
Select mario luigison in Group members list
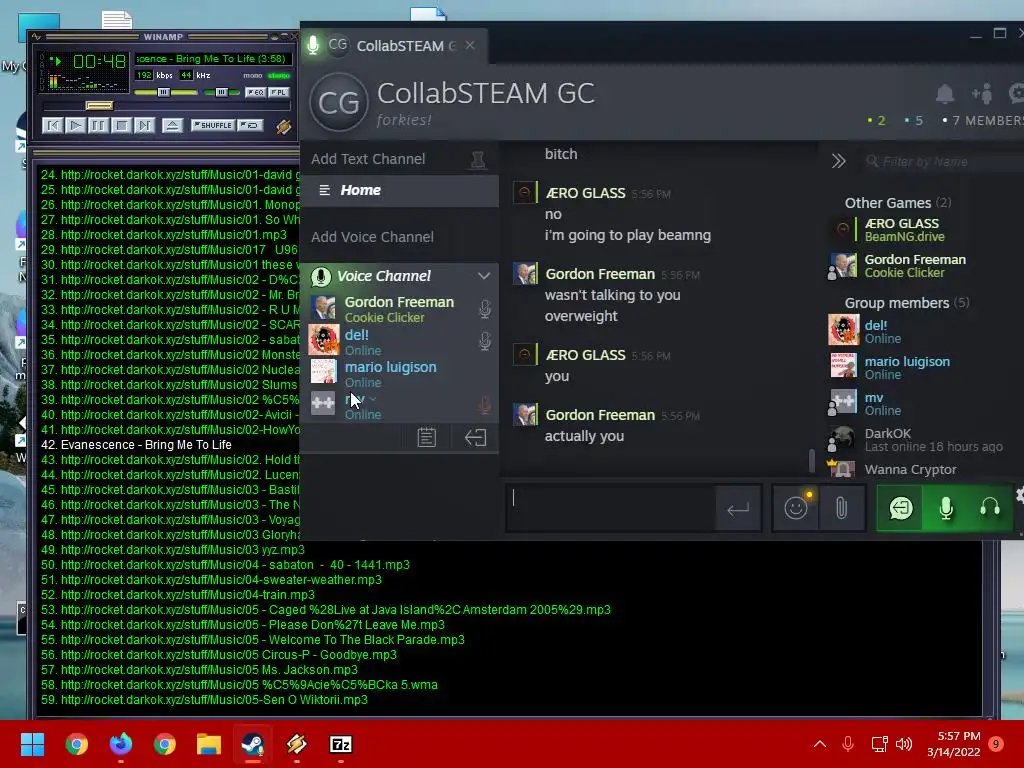click(x=925, y=367)
